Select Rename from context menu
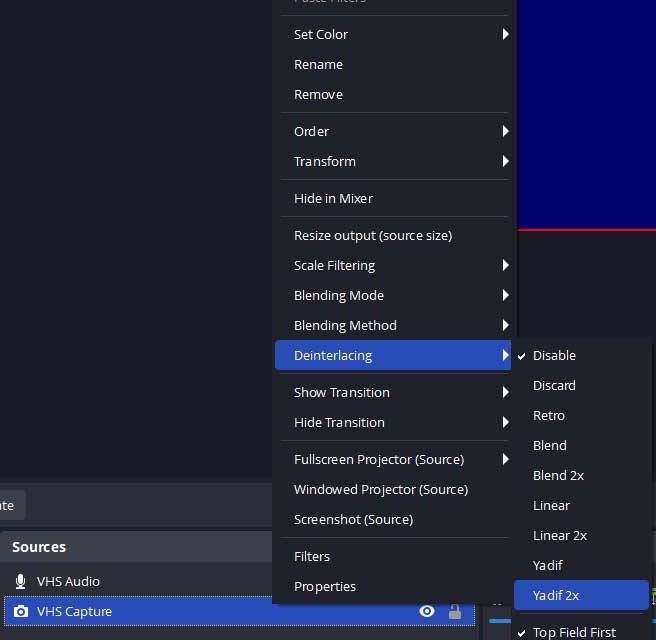The image size is (656, 640). pos(318,64)
